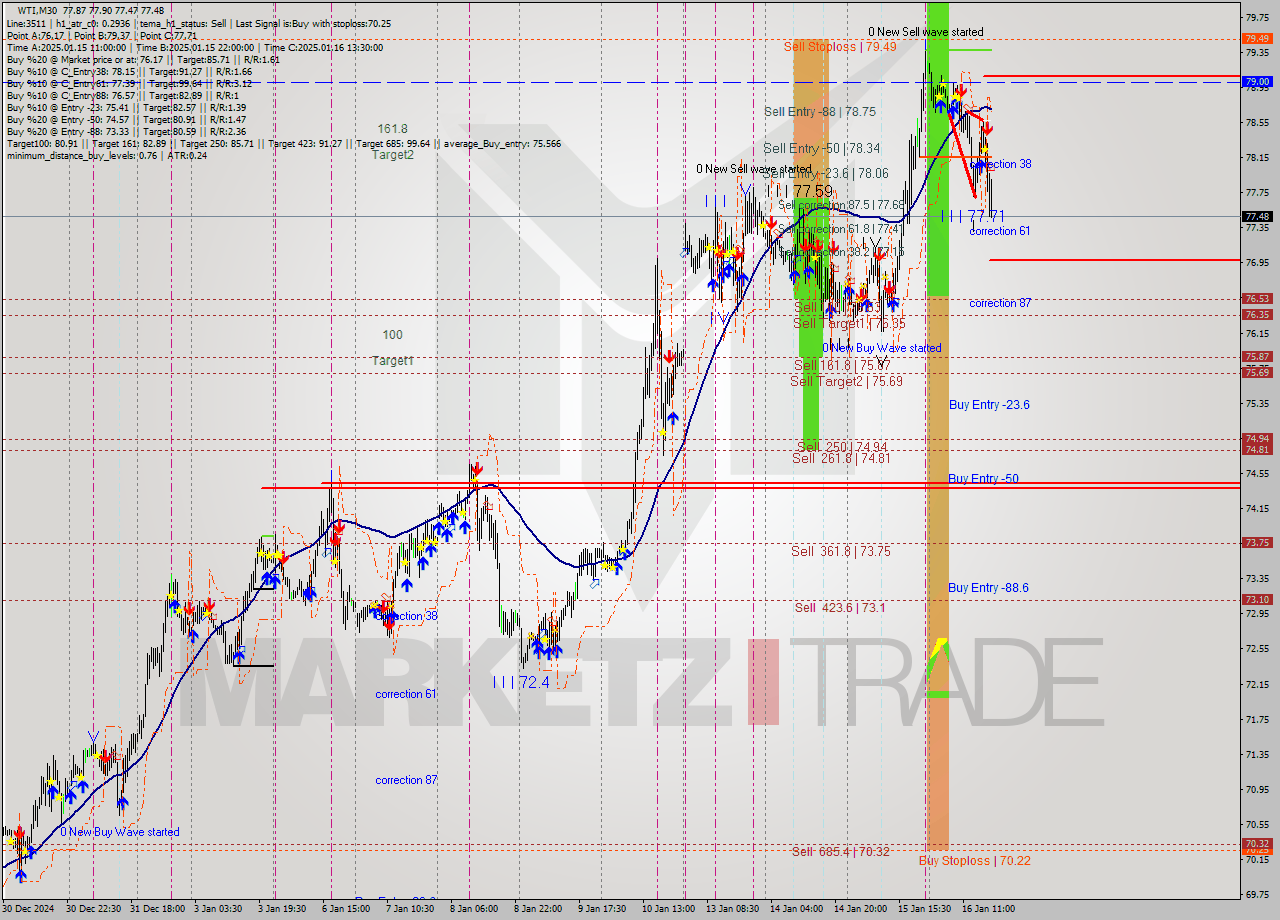
Task: Click the red 74.94 price axis tag
Action: pyautogui.click(x=1256, y=438)
